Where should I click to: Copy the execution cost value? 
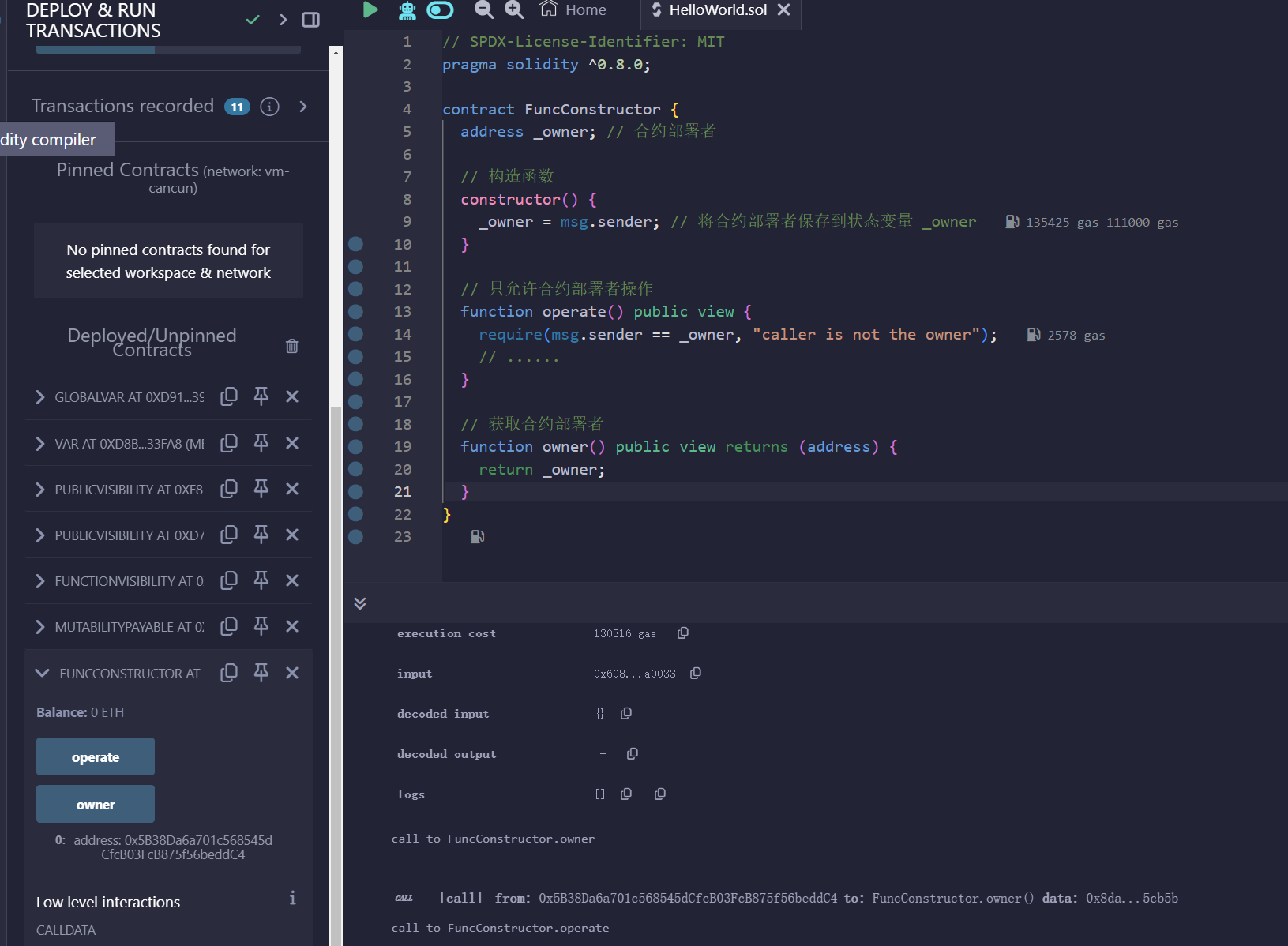683,633
